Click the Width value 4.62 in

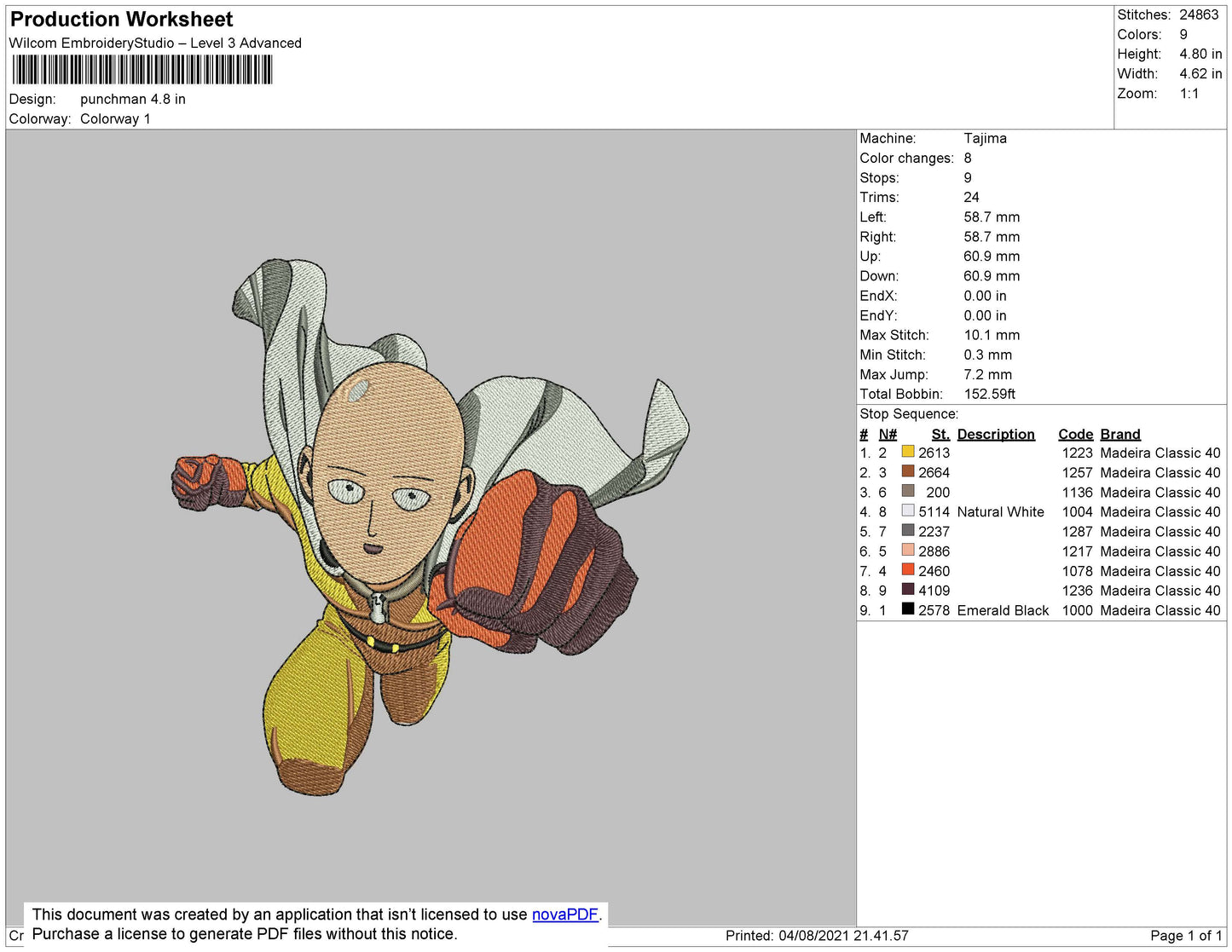pos(1200,73)
